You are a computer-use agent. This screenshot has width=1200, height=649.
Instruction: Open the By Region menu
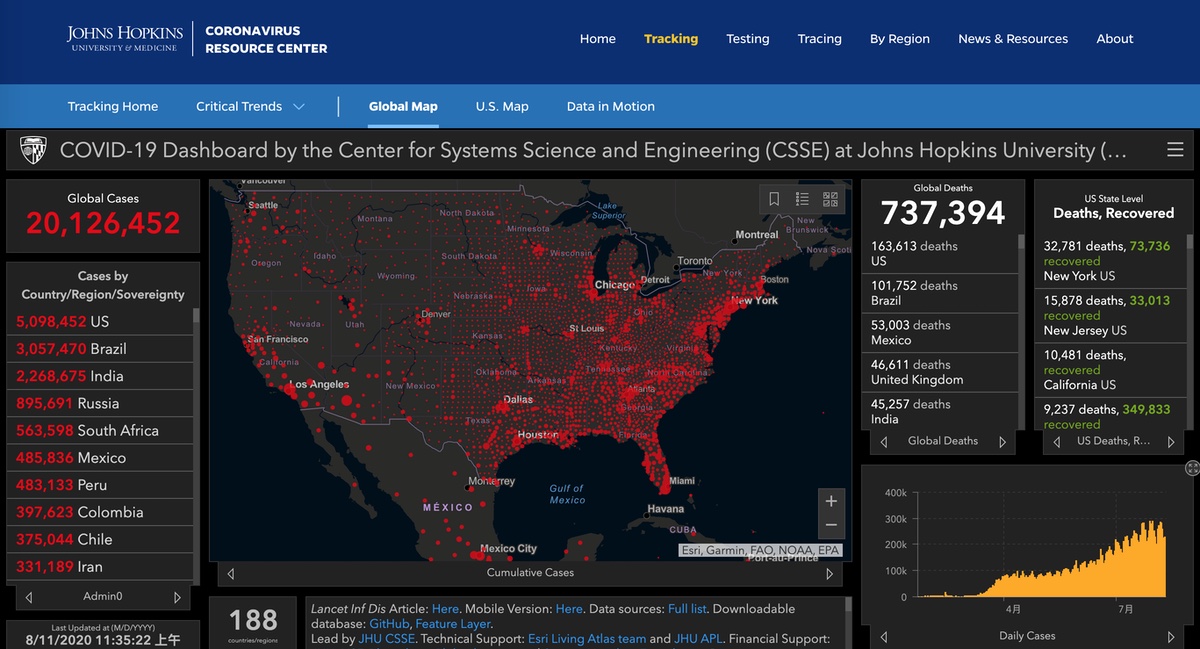click(900, 39)
